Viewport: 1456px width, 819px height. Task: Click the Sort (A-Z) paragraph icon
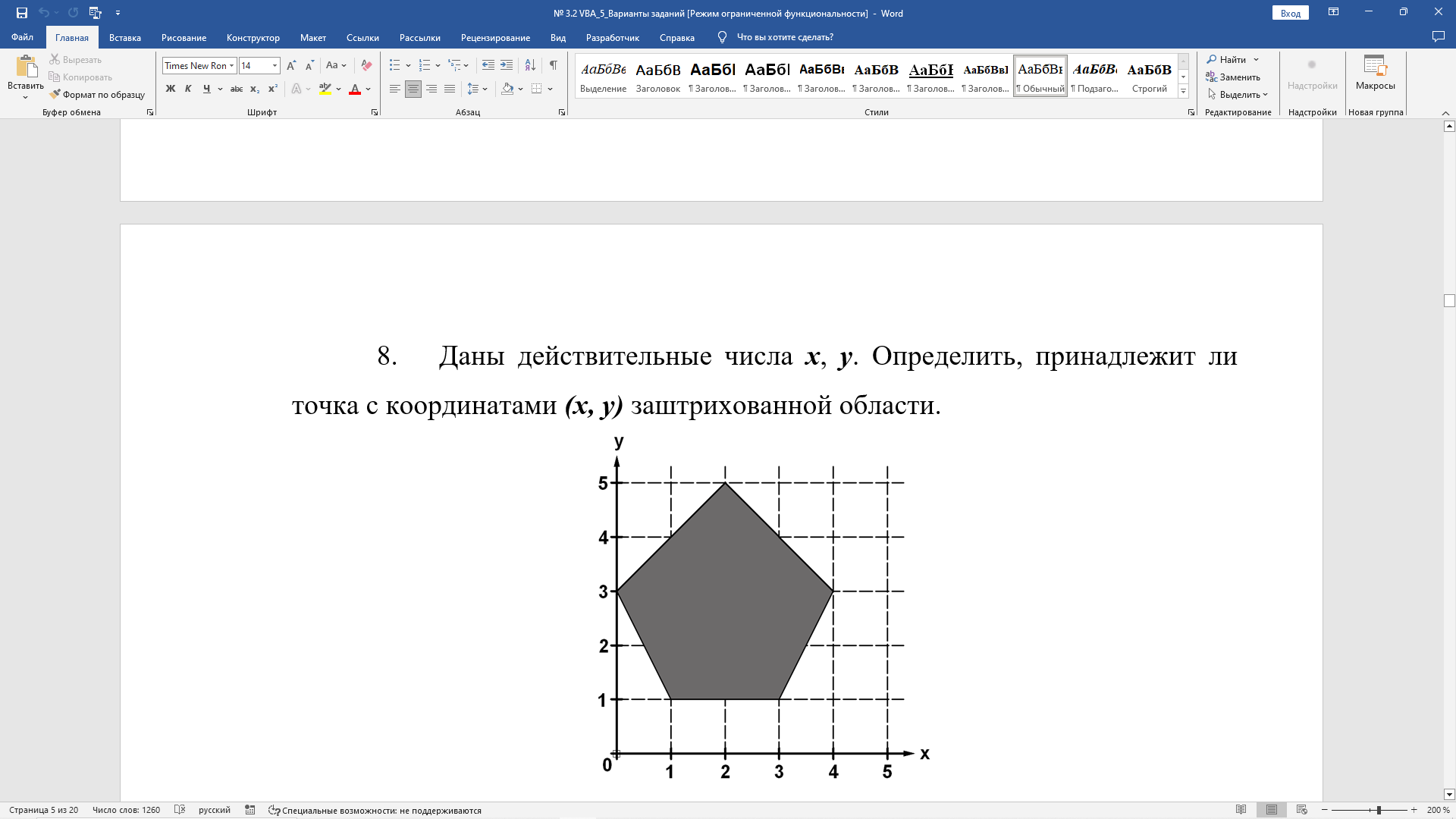pyautogui.click(x=530, y=65)
